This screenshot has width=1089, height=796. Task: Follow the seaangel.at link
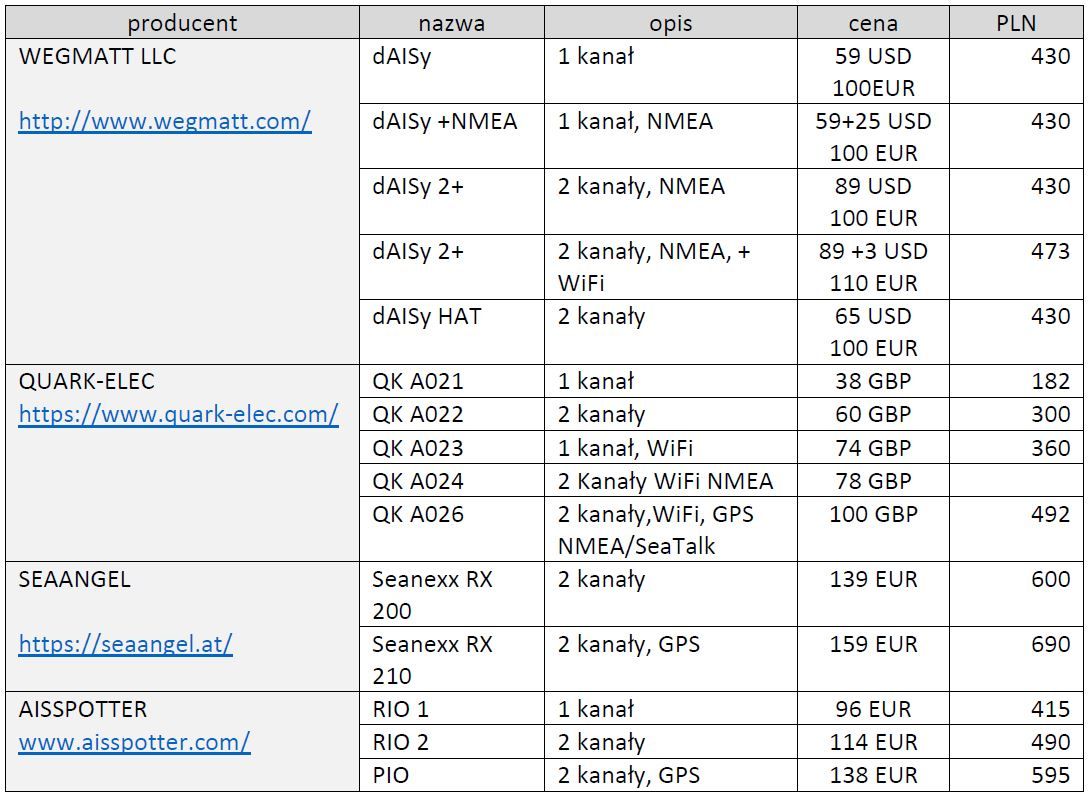(x=125, y=645)
